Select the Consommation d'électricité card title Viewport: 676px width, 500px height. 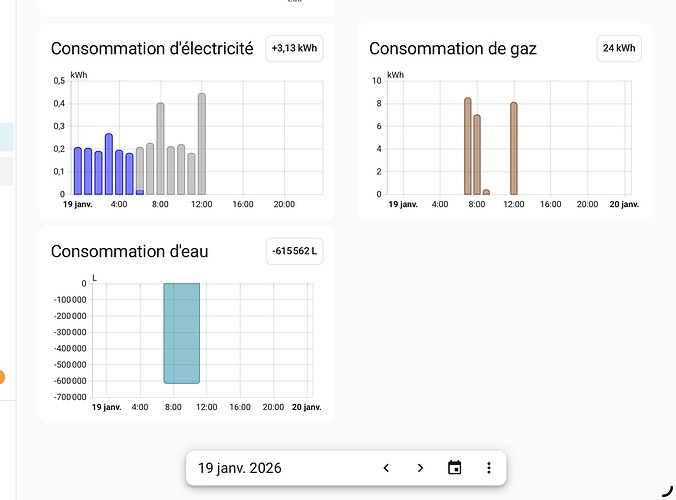click(152, 48)
